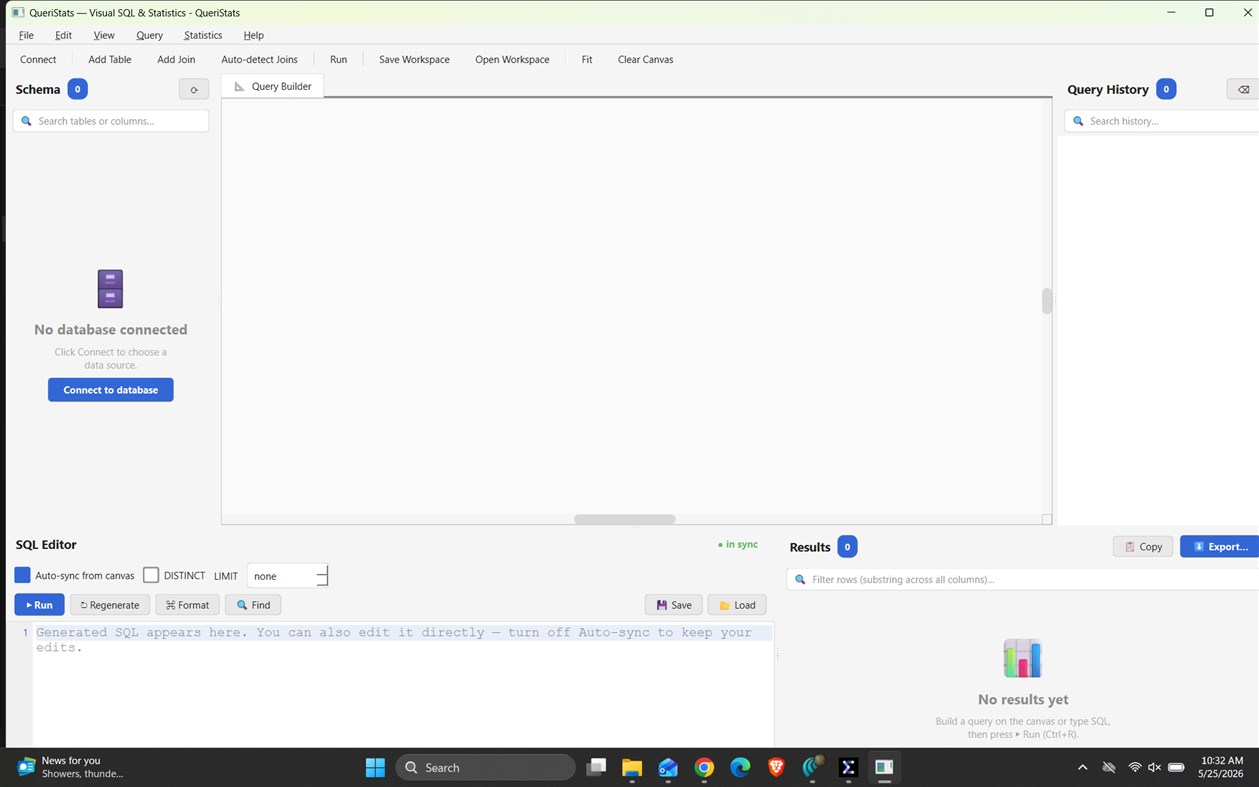The image size is (1259, 787).
Task: Open the Statistics menu
Action: [203, 35]
